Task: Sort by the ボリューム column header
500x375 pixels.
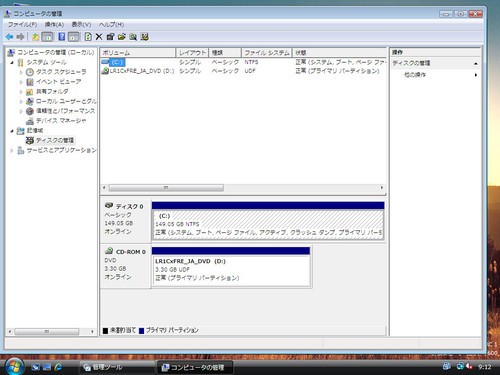Action: [138, 53]
